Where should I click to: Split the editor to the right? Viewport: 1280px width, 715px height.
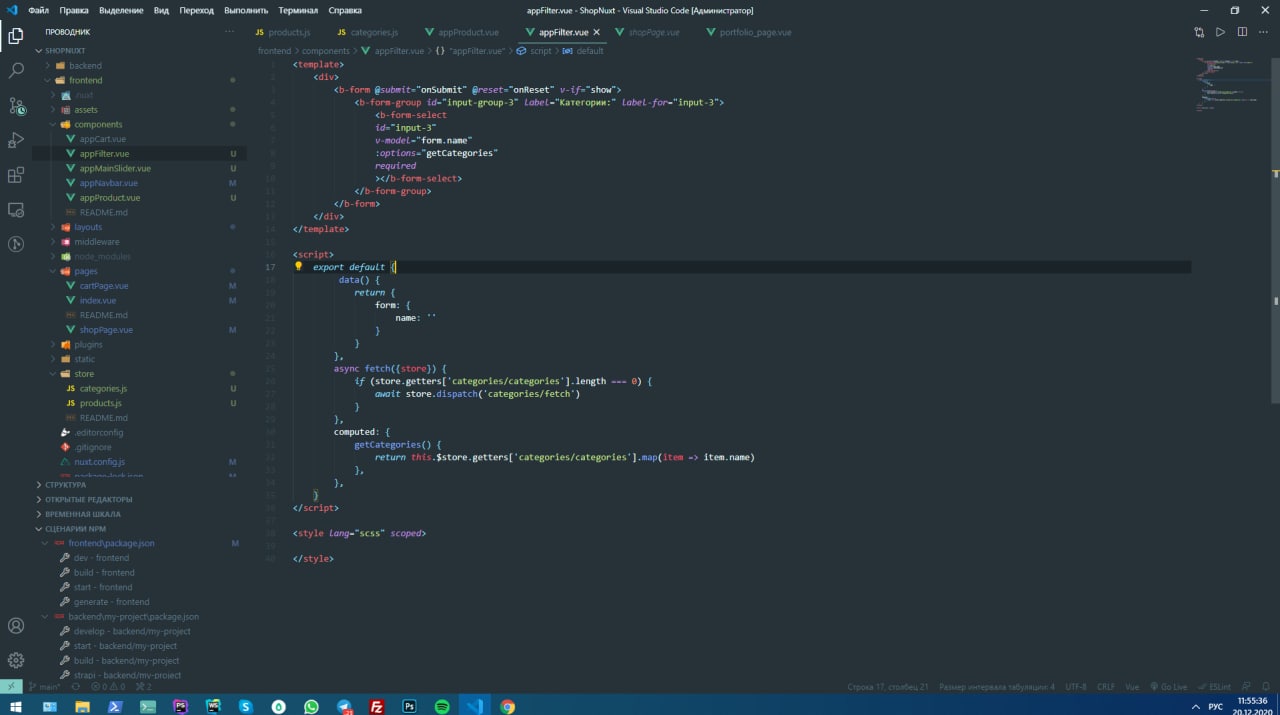pyautogui.click(x=1242, y=32)
